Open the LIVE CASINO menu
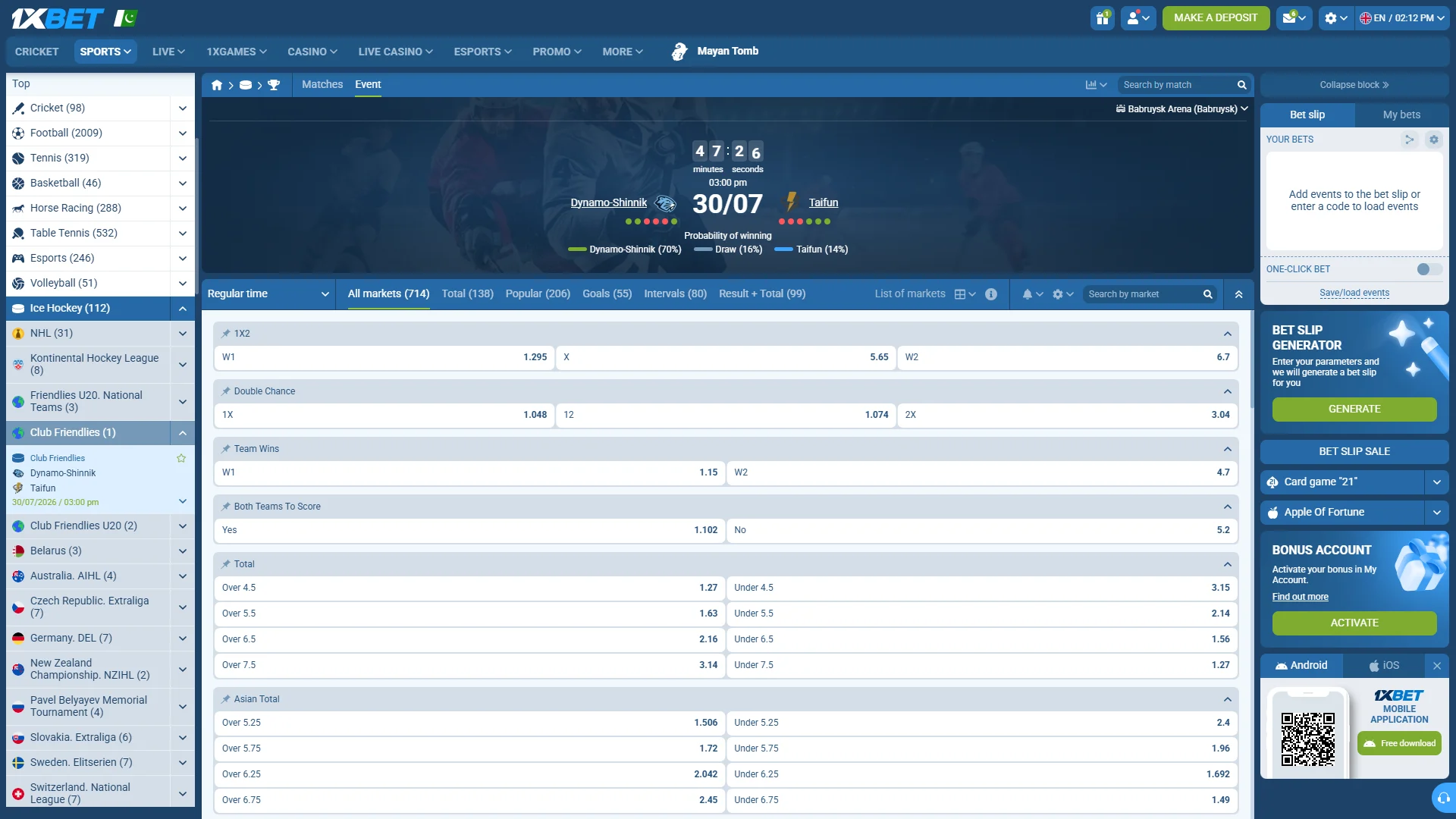The image size is (1456, 819). coord(395,52)
